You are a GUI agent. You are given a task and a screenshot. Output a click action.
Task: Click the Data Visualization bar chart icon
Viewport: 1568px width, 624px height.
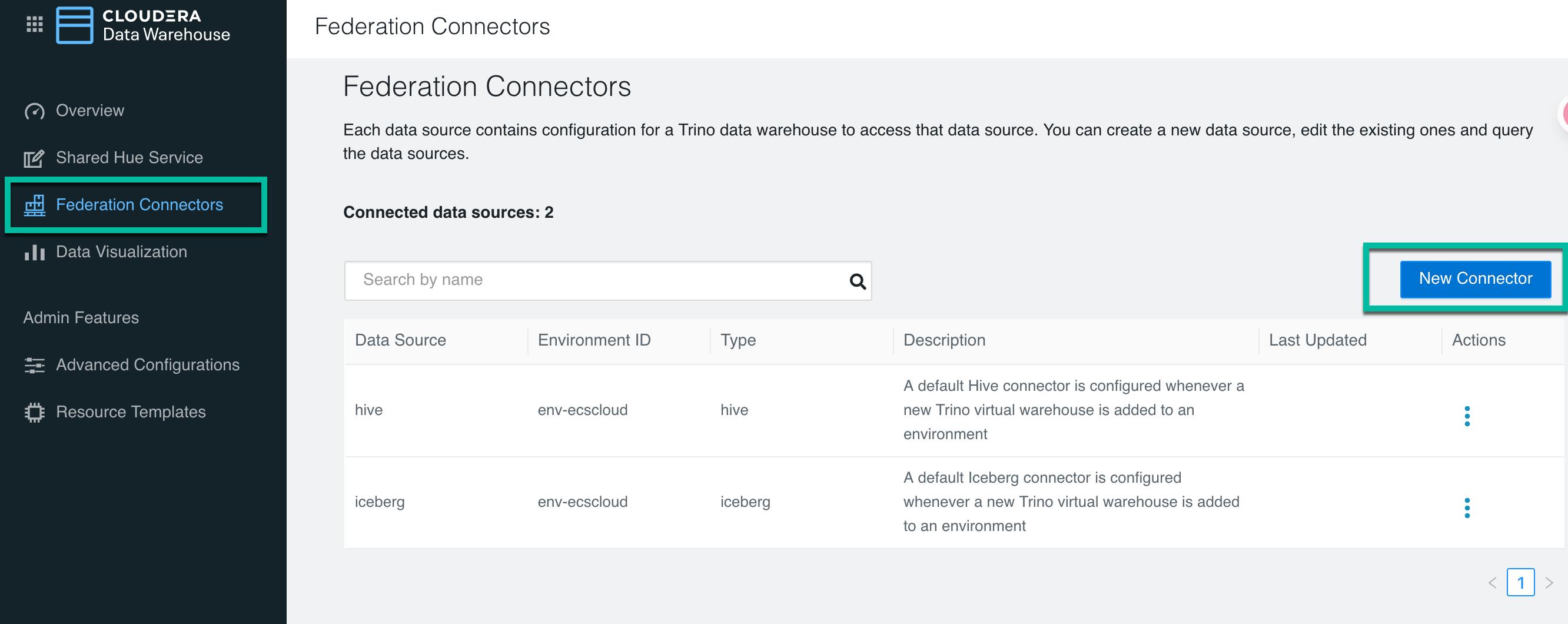(x=34, y=252)
